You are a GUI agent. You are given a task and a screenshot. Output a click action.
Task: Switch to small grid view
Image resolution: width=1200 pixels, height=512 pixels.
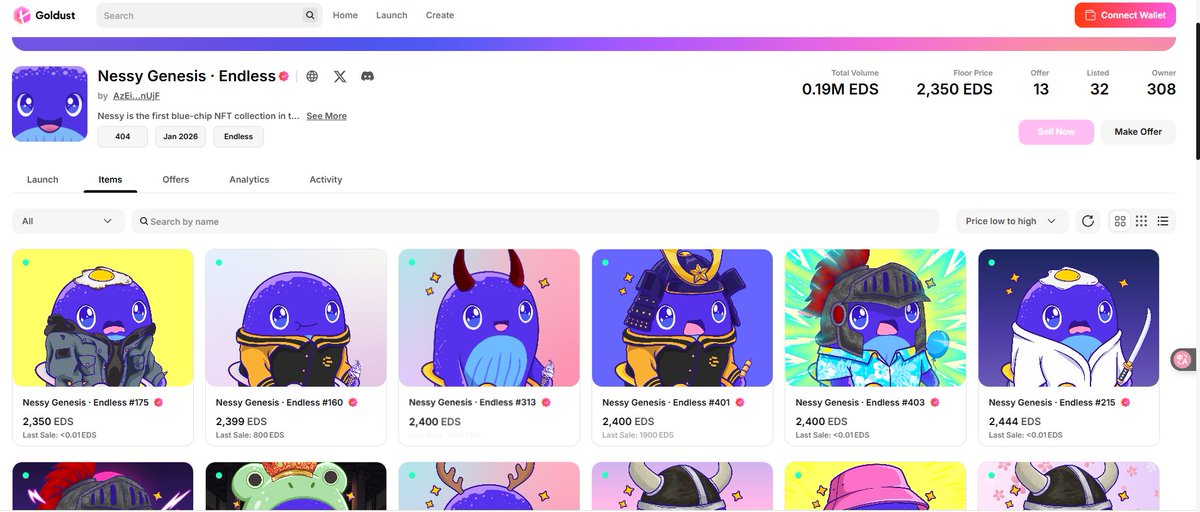(1141, 221)
